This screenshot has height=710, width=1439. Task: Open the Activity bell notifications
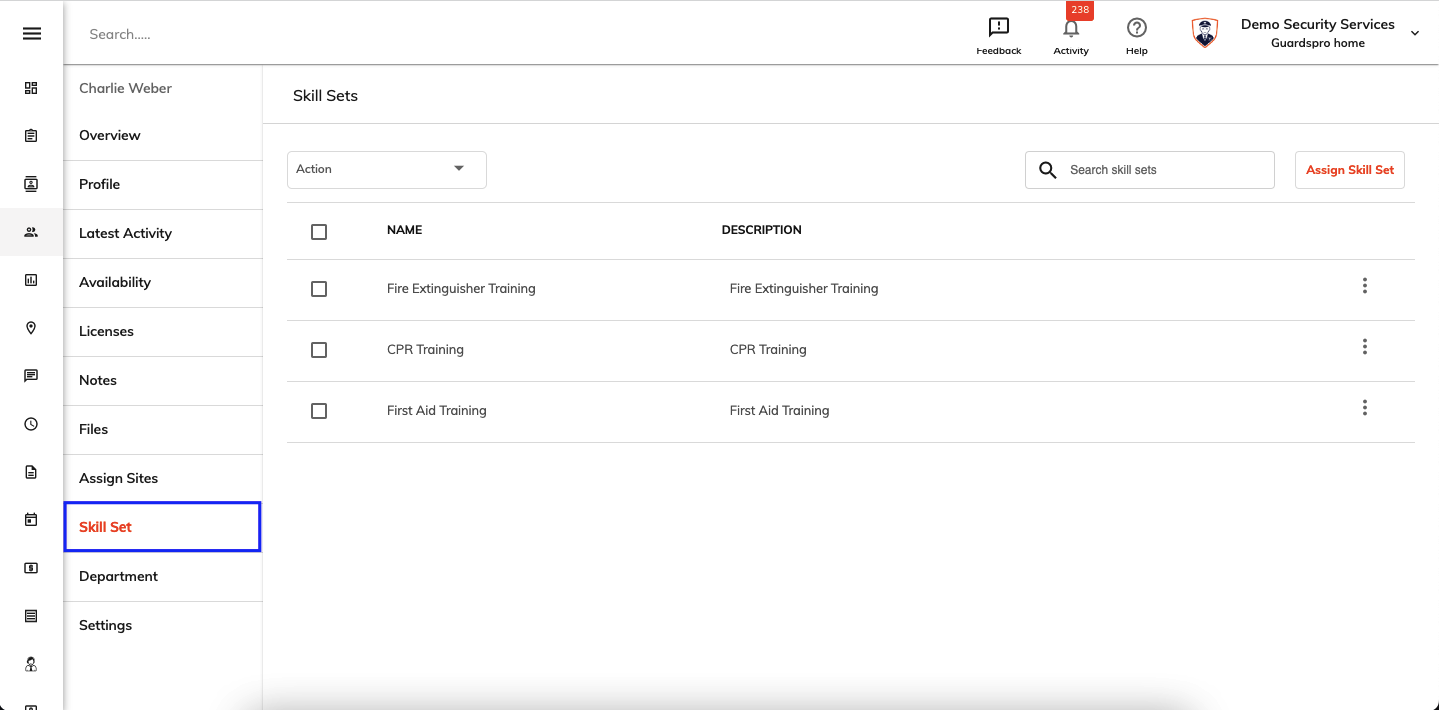coord(1071,28)
